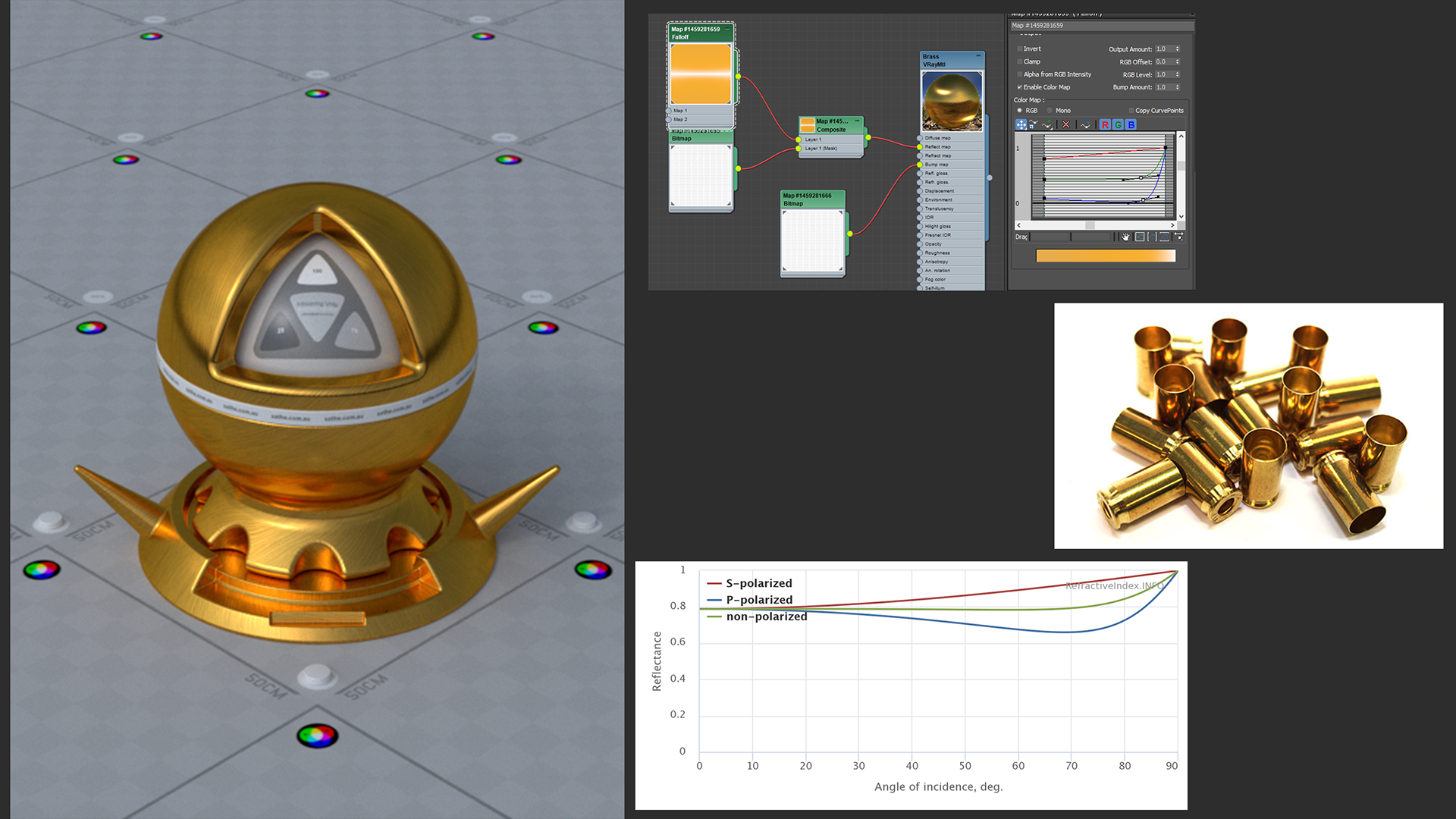Click the Roughness slot socket on Brass node

pyautogui.click(x=920, y=253)
